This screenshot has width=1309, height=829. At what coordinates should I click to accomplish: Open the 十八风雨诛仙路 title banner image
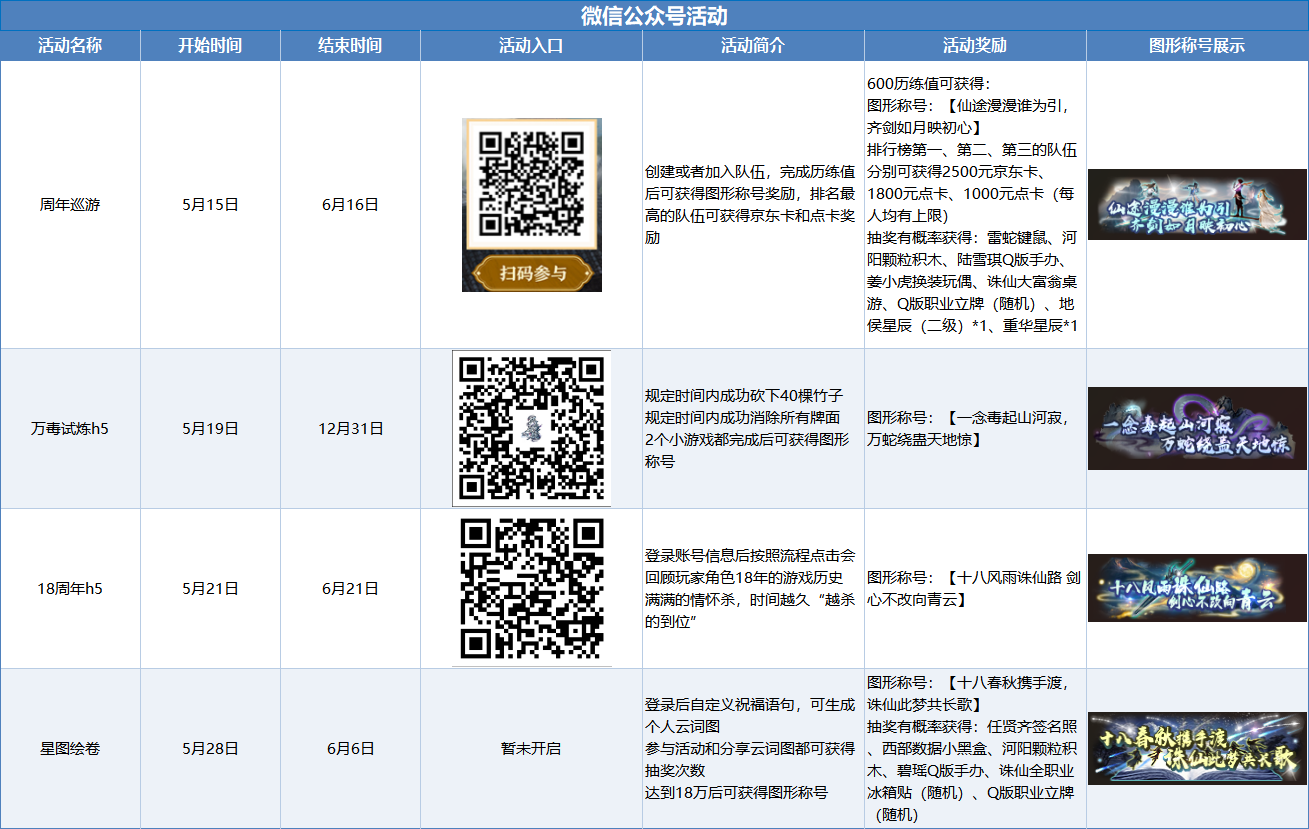1197,588
